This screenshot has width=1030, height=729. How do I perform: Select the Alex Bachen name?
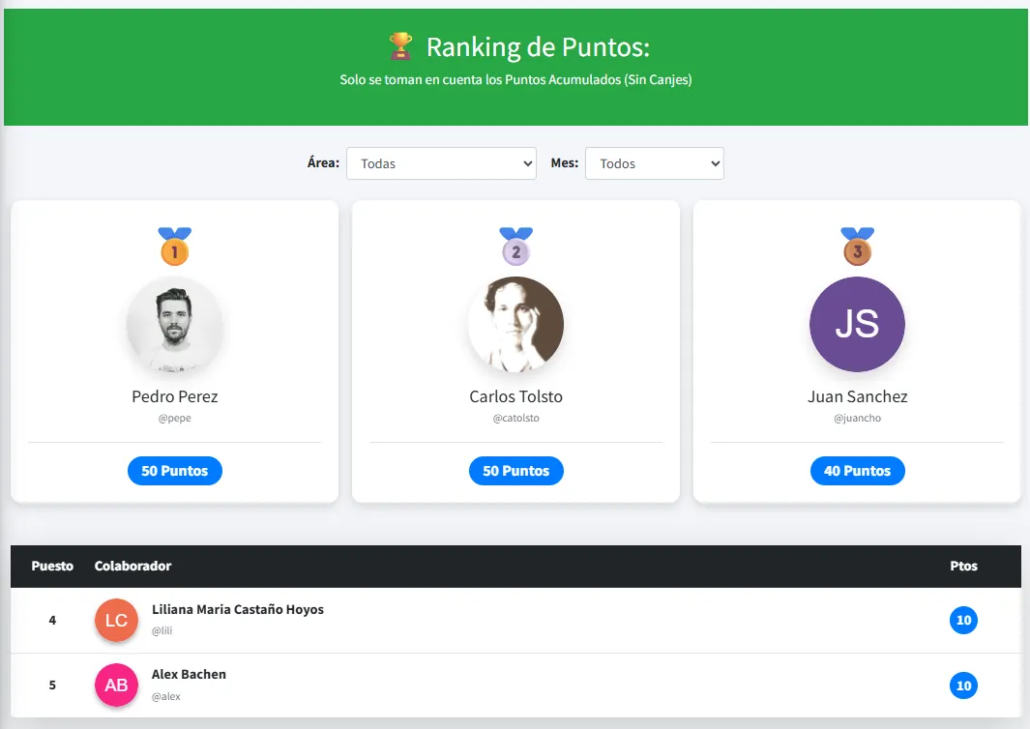point(189,675)
